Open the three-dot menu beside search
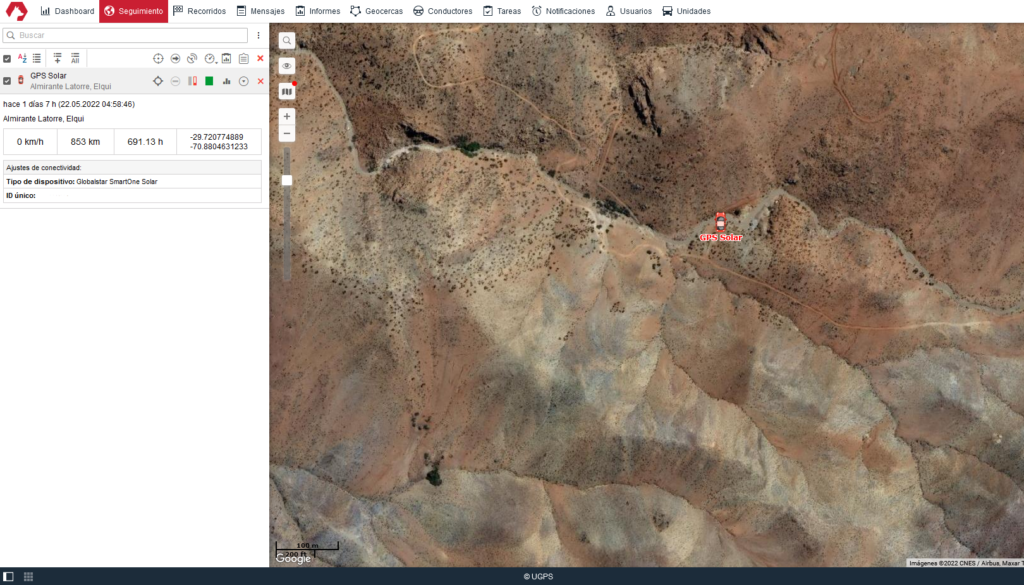The image size is (1024, 585). click(x=258, y=35)
